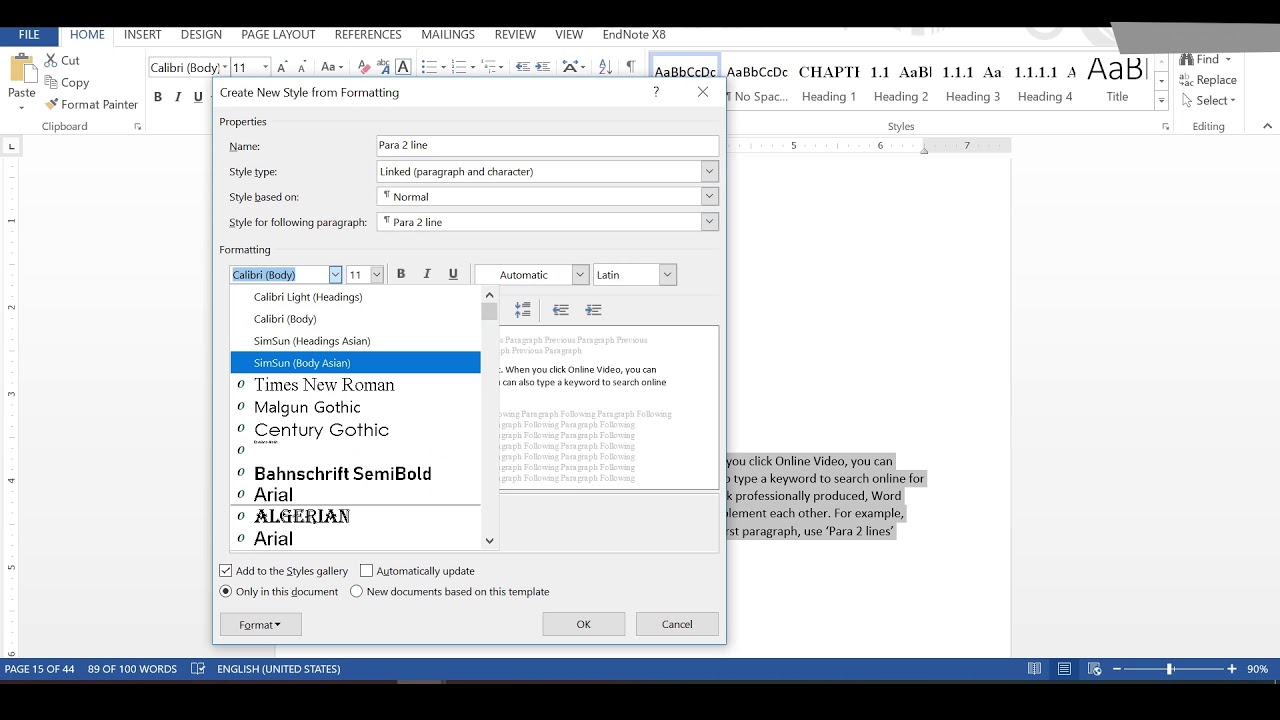Open Style for following paragraph dropdown
The width and height of the screenshot is (1280, 720).
[x=709, y=222]
